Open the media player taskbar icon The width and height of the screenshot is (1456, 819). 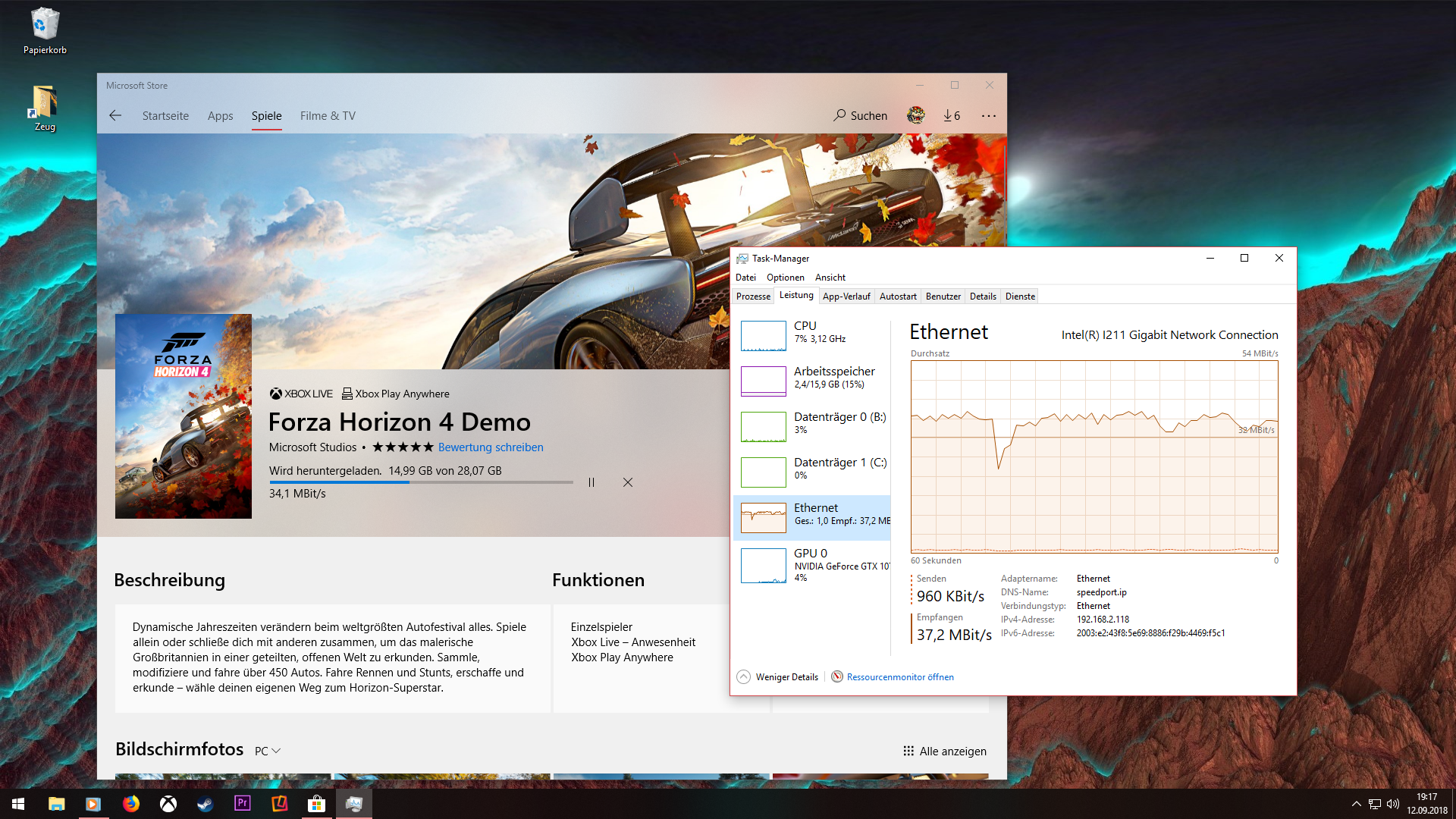[x=93, y=804]
